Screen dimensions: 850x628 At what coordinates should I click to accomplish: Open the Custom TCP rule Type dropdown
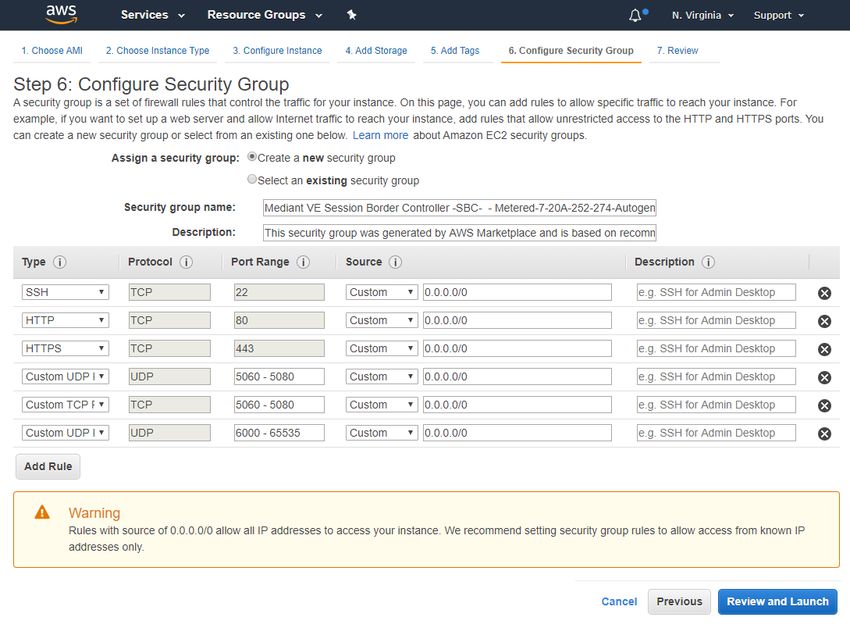[x=65, y=405]
